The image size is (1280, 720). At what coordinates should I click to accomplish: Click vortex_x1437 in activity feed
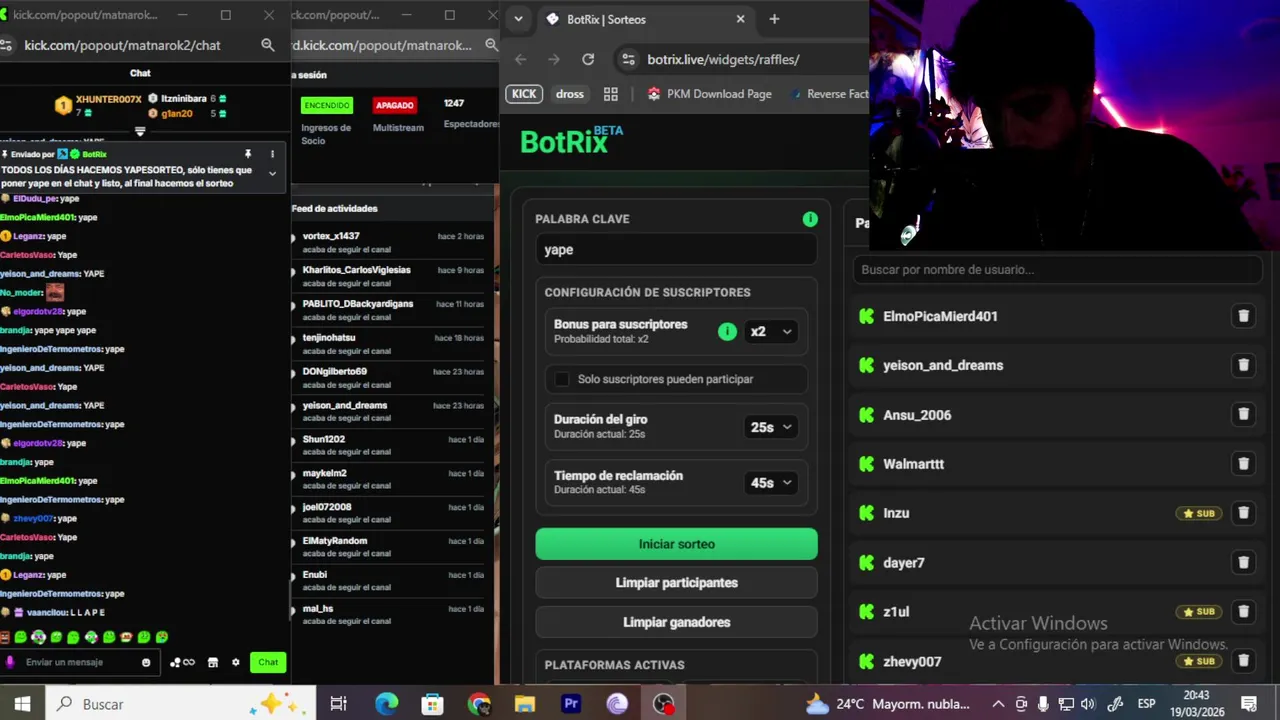tap(331, 236)
